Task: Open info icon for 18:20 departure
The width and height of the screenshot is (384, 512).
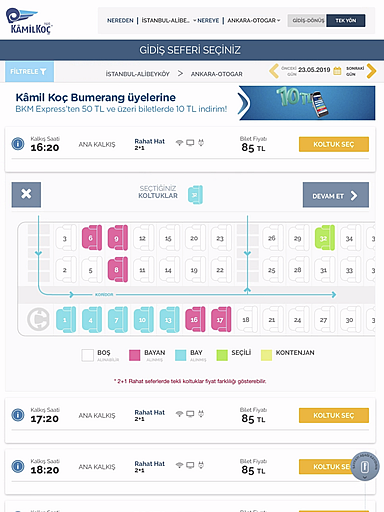Action: pyautogui.click(x=18, y=466)
